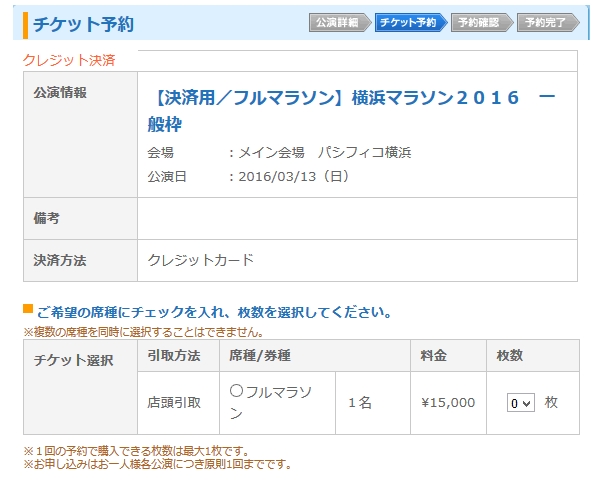Click the 枚数 column header
This screenshot has height=481, width=608.
(510, 355)
